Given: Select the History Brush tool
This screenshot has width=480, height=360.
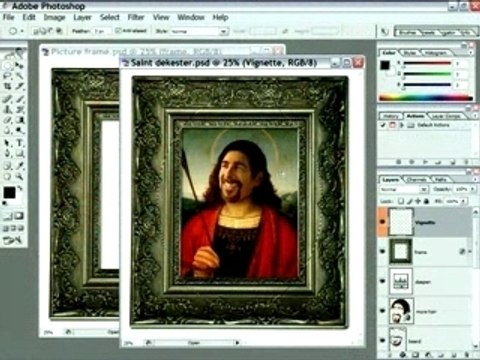Looking at the screenshot, I should click(19, 109).
